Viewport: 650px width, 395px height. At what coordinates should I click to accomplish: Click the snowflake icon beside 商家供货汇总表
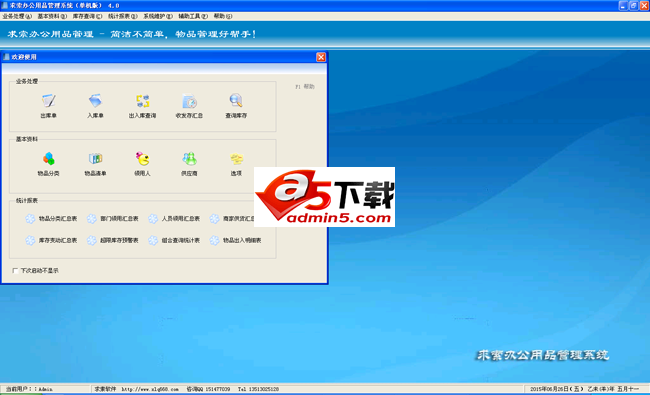point(214,218)
